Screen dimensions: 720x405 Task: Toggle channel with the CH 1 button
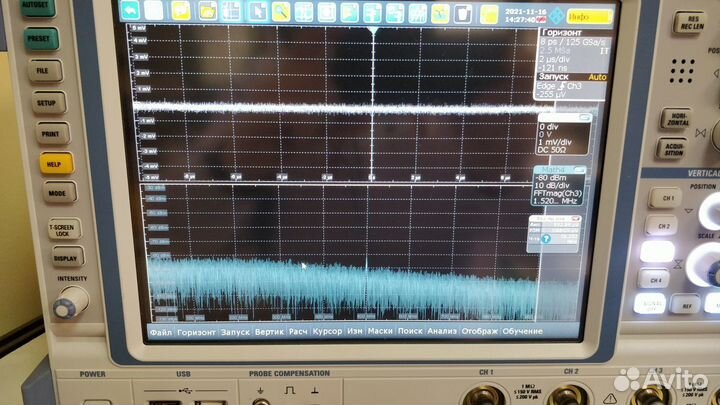[x=667, y=197]
